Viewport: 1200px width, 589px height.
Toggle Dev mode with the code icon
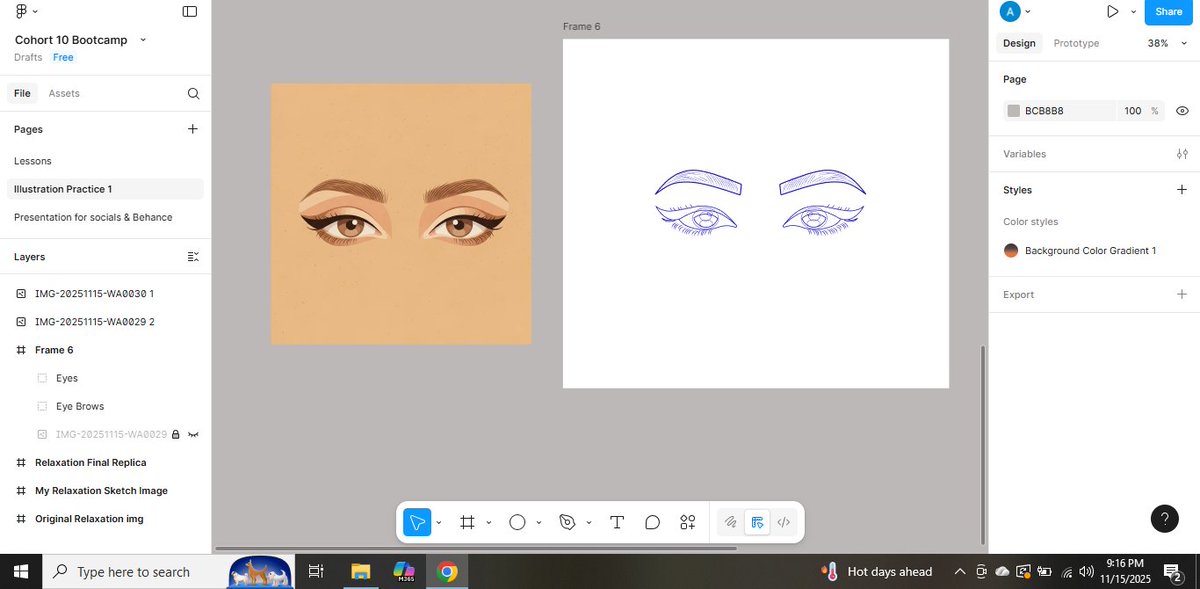784,521
